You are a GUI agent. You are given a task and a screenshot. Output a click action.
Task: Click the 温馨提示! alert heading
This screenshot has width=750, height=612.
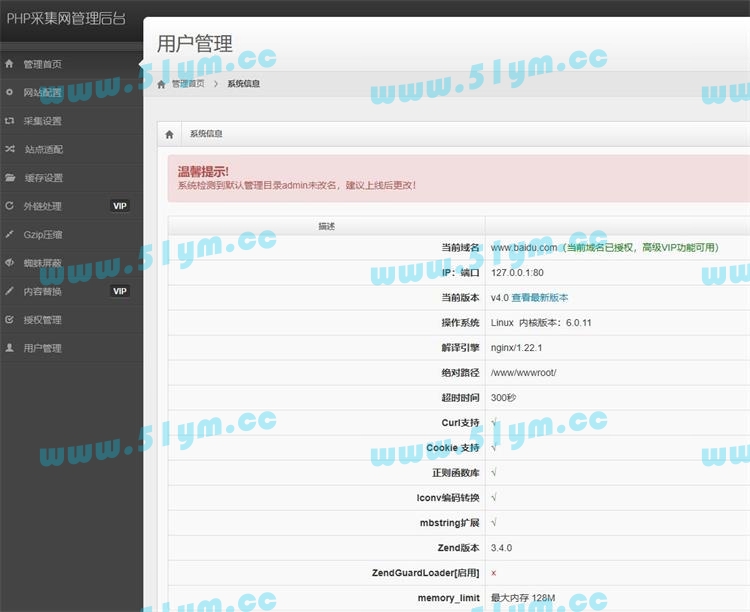click(x=203, y=171)
